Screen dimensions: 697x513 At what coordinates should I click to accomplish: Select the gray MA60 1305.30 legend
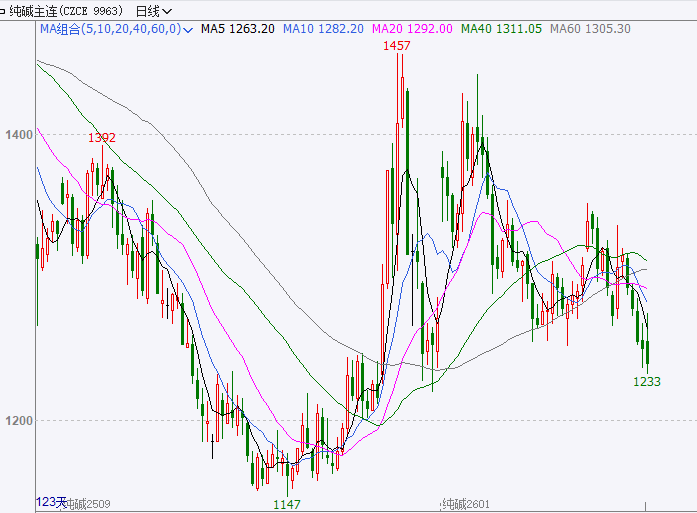590,29
